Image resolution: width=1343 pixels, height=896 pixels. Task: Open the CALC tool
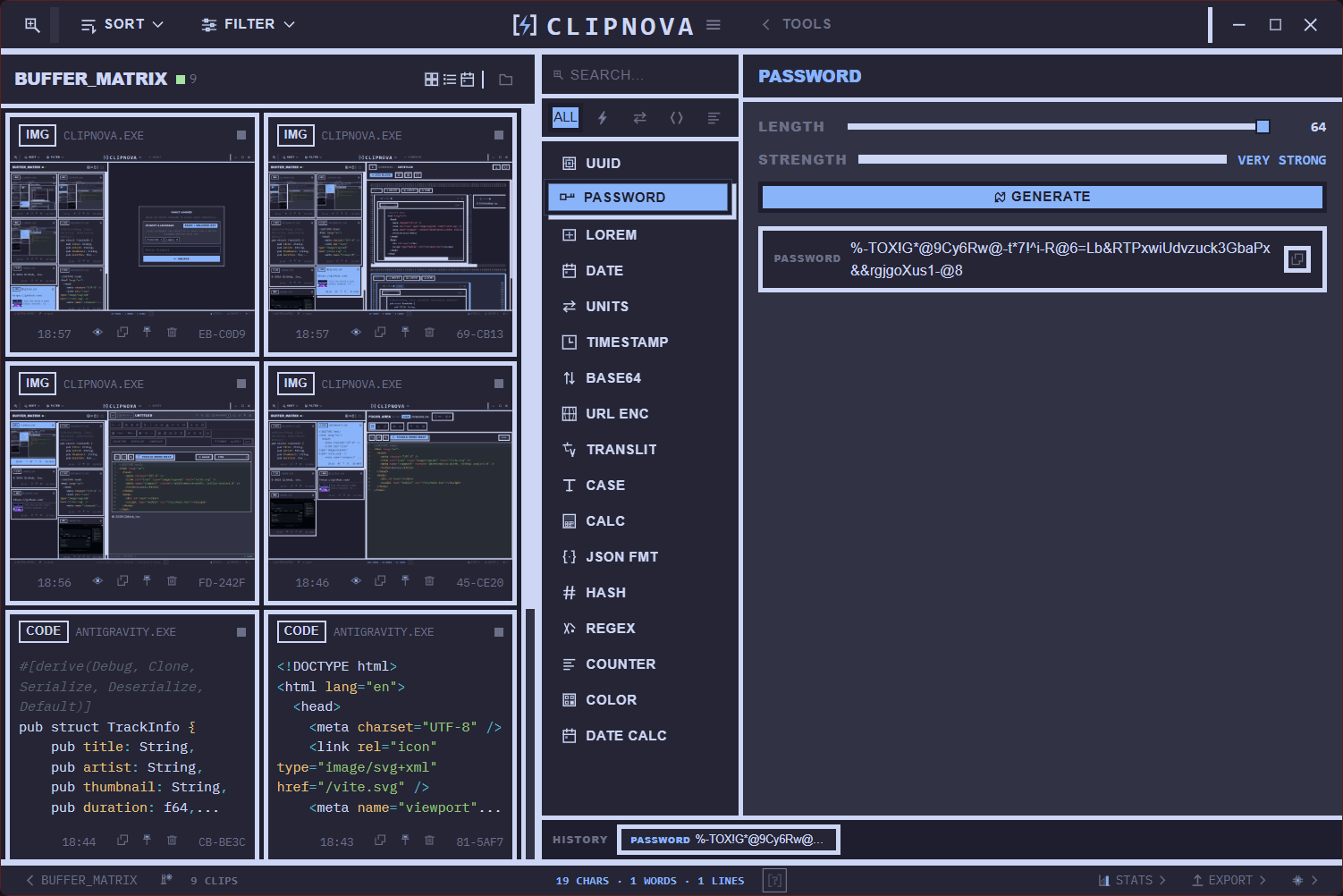[640, 520]
